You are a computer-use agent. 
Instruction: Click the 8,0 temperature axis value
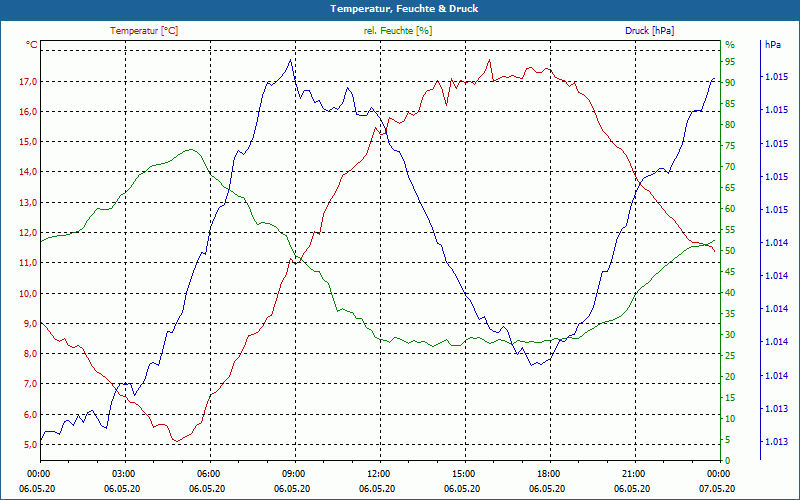(30, 354)
